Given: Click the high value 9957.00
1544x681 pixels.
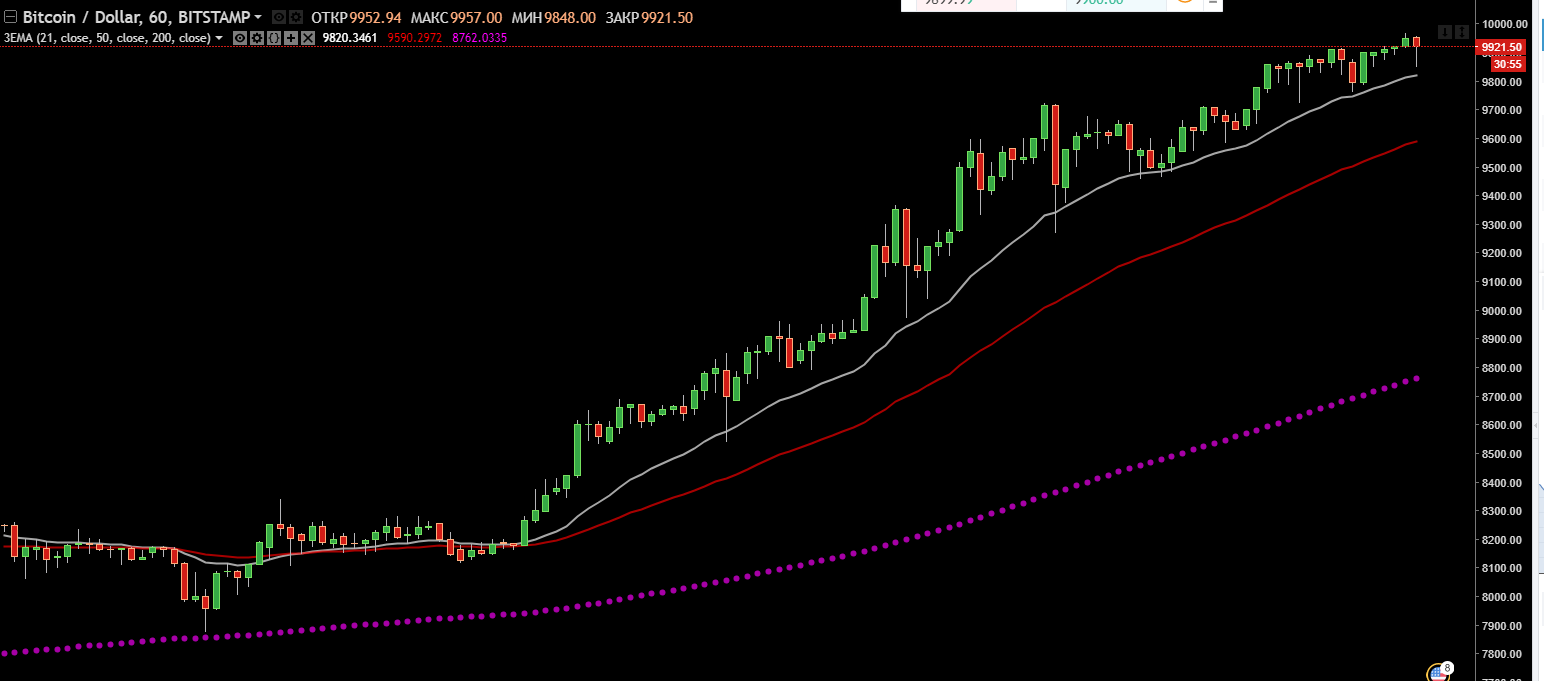Looking at the screenshot, I should [476, 18].
